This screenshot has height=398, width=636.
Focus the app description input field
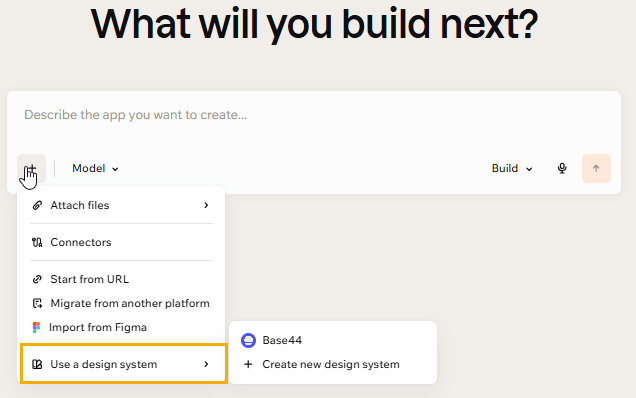pyautogui.click(x=314, y=115)
